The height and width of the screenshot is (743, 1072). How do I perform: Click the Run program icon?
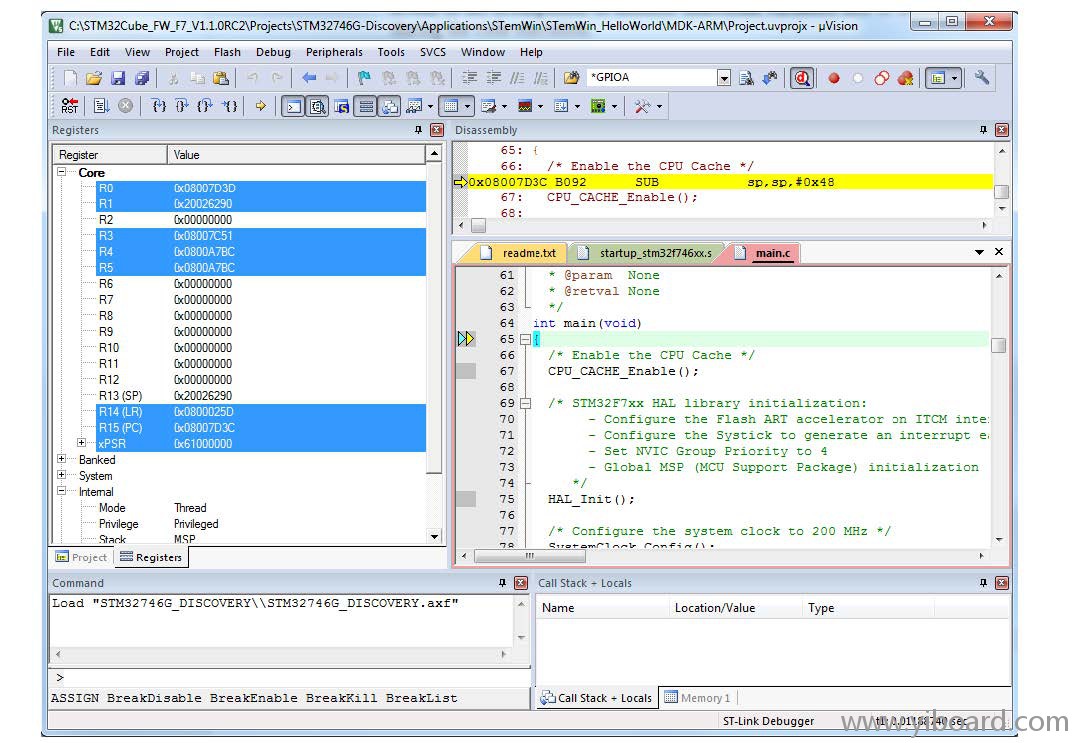tap(100, 106)
